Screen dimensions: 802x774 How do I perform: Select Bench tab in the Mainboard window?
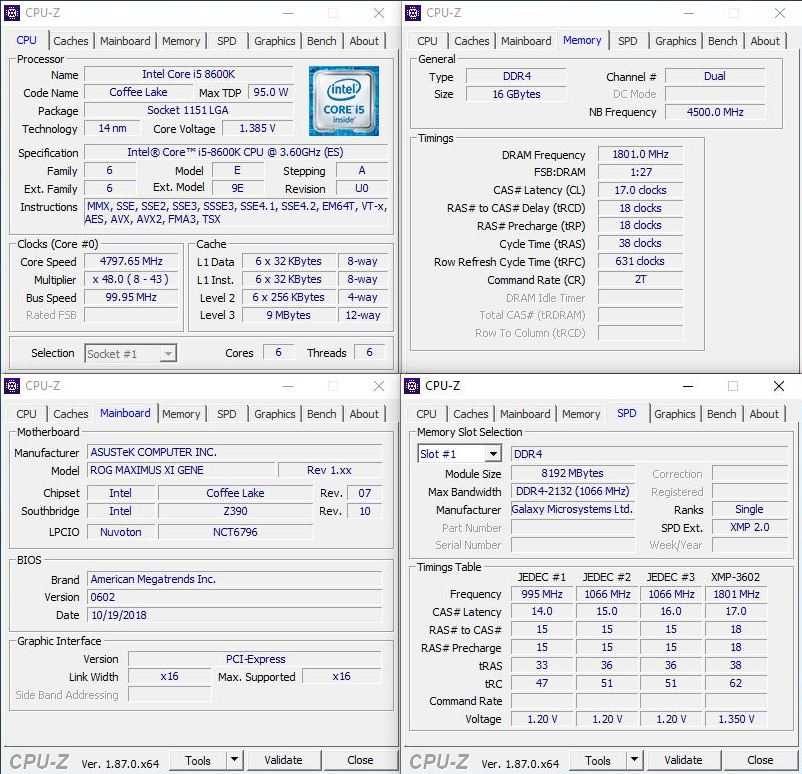click(x=321, y=414)
